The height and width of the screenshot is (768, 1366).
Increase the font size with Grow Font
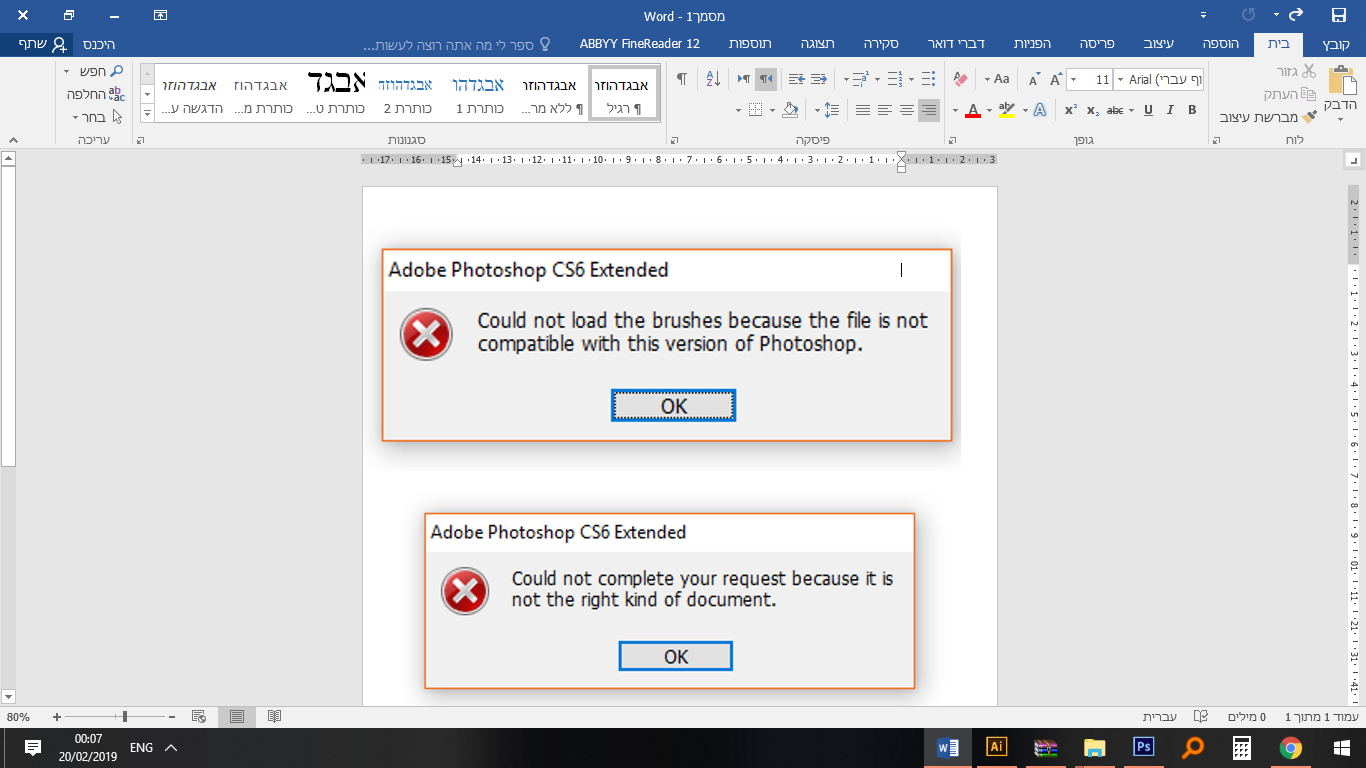point(1056,79)
